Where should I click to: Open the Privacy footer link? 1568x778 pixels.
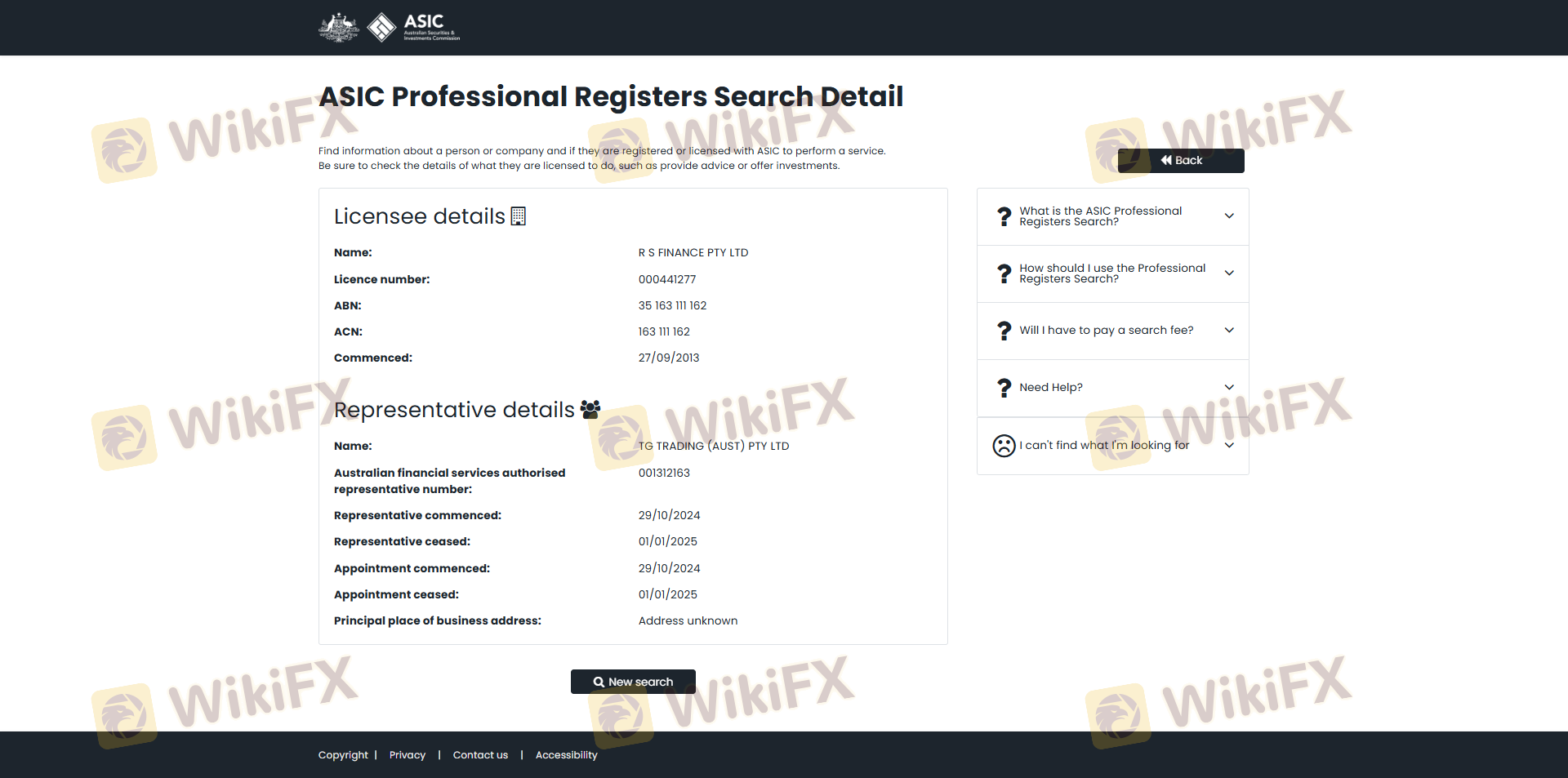coord(408,755)
